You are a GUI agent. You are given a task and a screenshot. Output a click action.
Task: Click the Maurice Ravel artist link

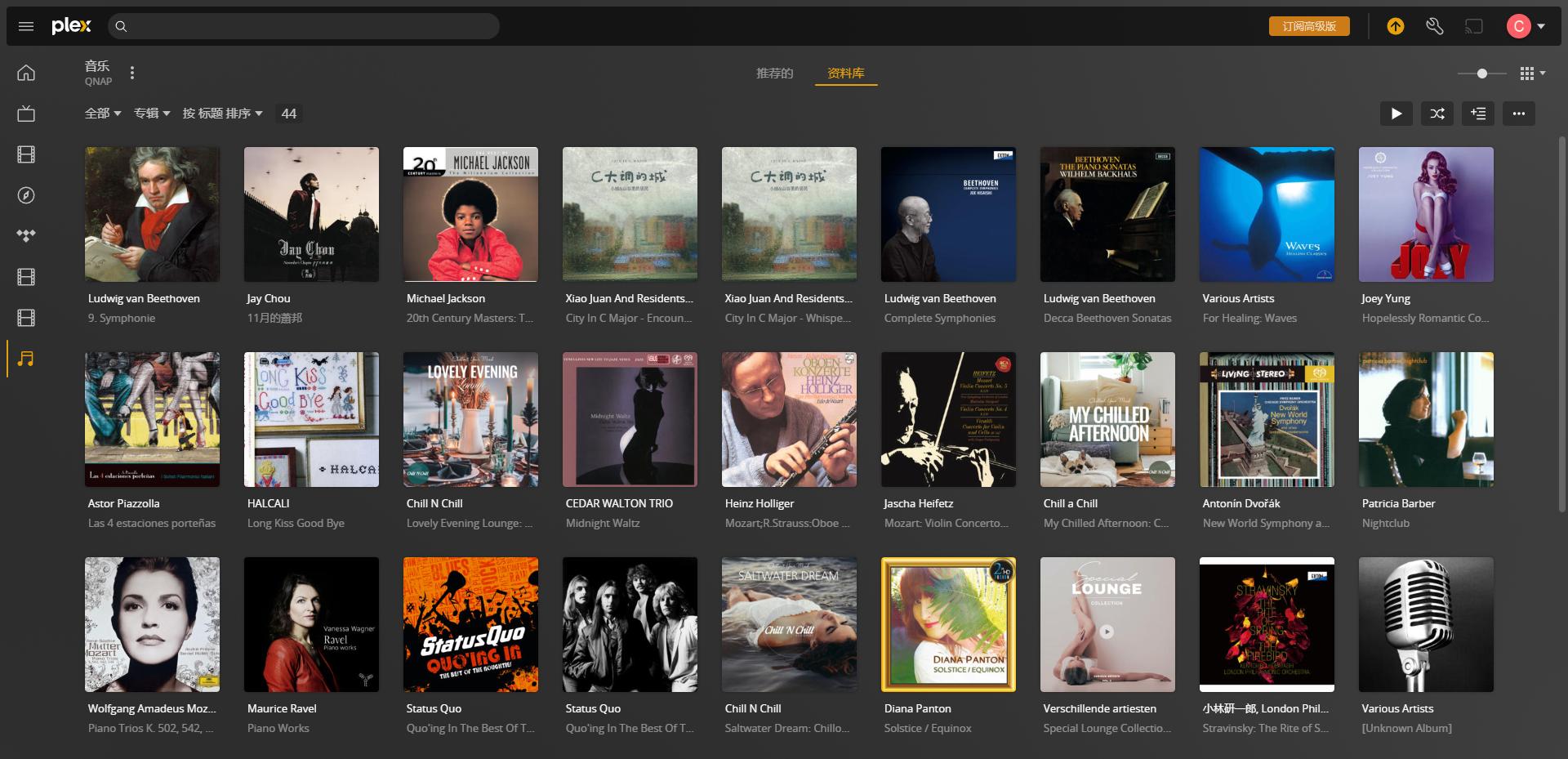click(x=282, y=709)
